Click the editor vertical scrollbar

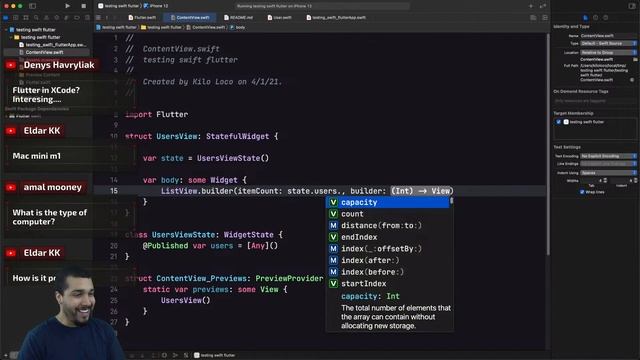(x=548, y=143)
